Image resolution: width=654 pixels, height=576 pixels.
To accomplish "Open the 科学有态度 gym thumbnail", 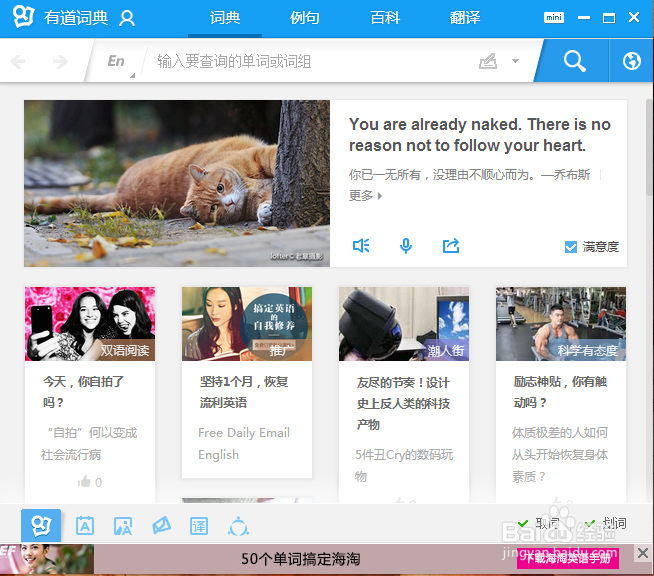I will click(x=561, y=324).
